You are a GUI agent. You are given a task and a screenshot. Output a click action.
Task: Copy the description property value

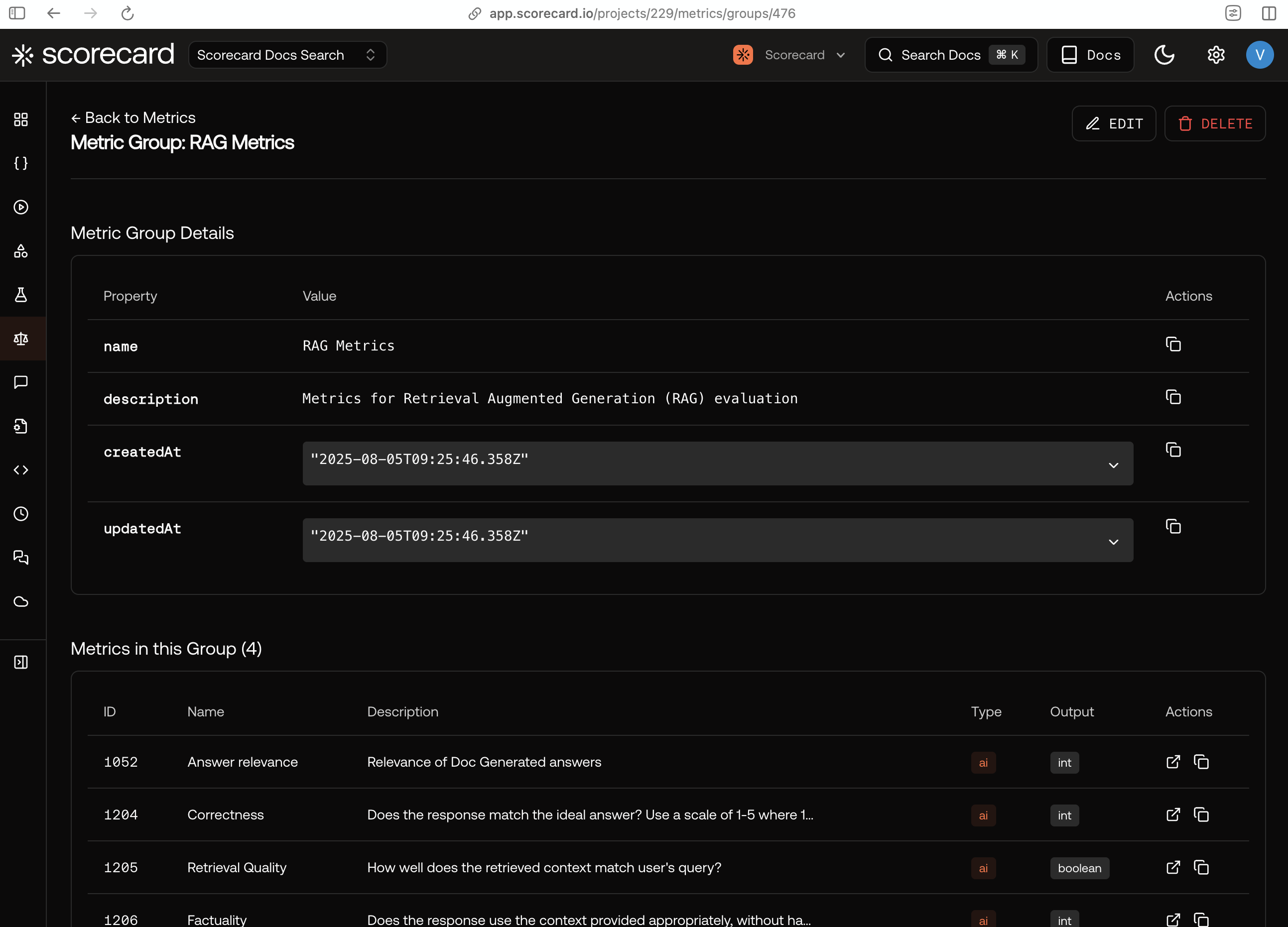[1173, 397]
